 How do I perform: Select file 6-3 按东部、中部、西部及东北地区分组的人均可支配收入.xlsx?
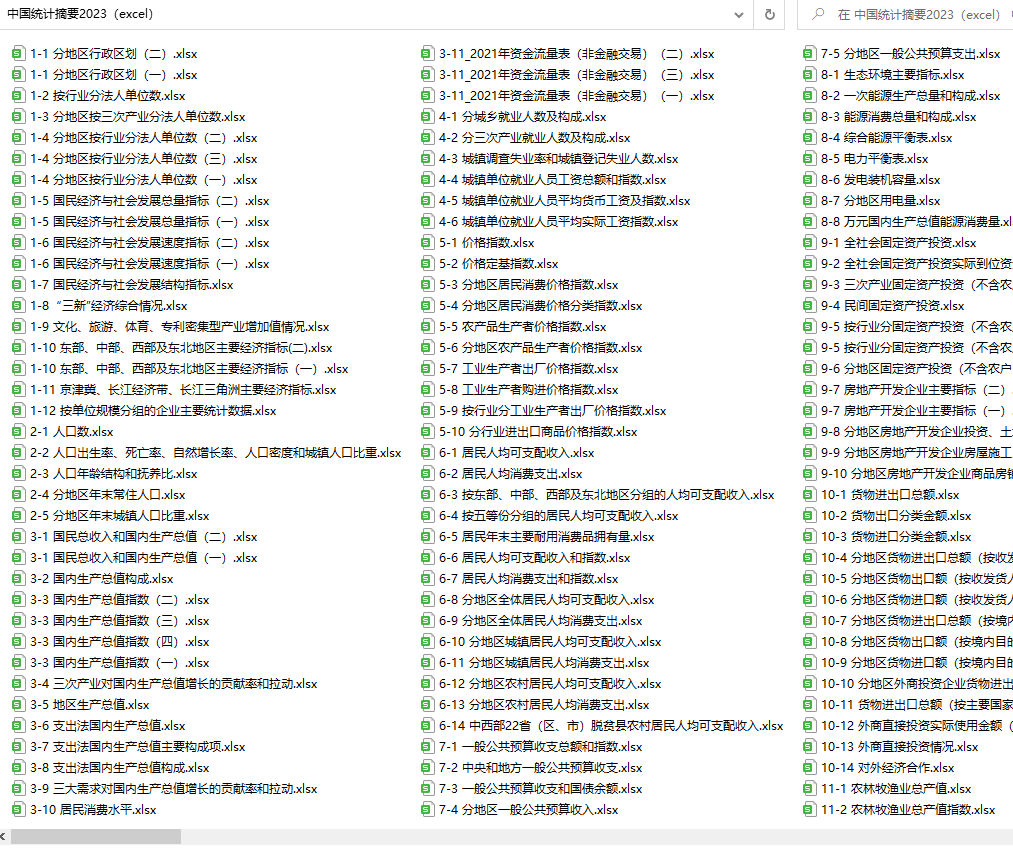tap(598, 495)
